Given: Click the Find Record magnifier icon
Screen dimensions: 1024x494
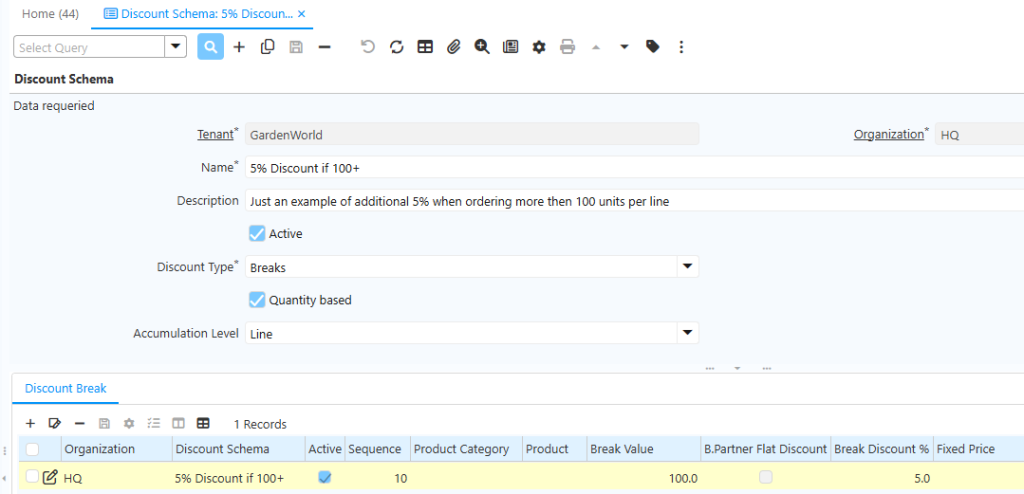Looking at the screenshot, I should [x=210, y=47].
